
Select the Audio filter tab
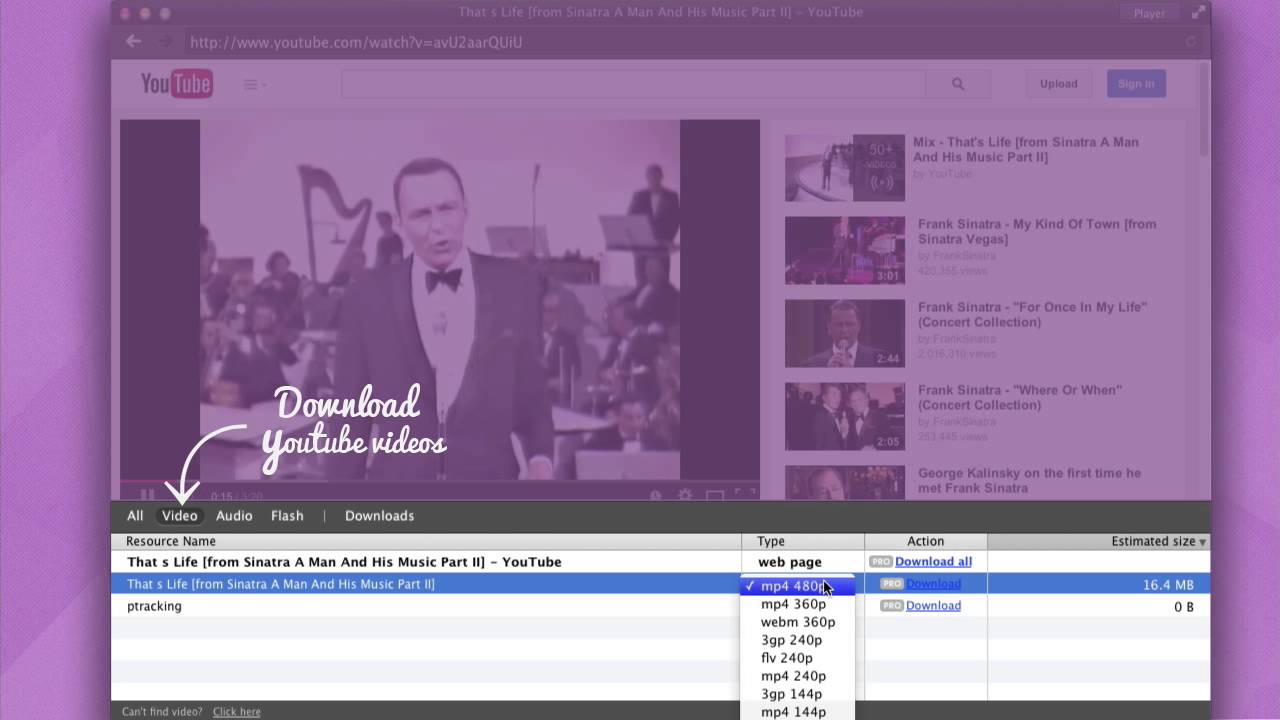point(234,516)
